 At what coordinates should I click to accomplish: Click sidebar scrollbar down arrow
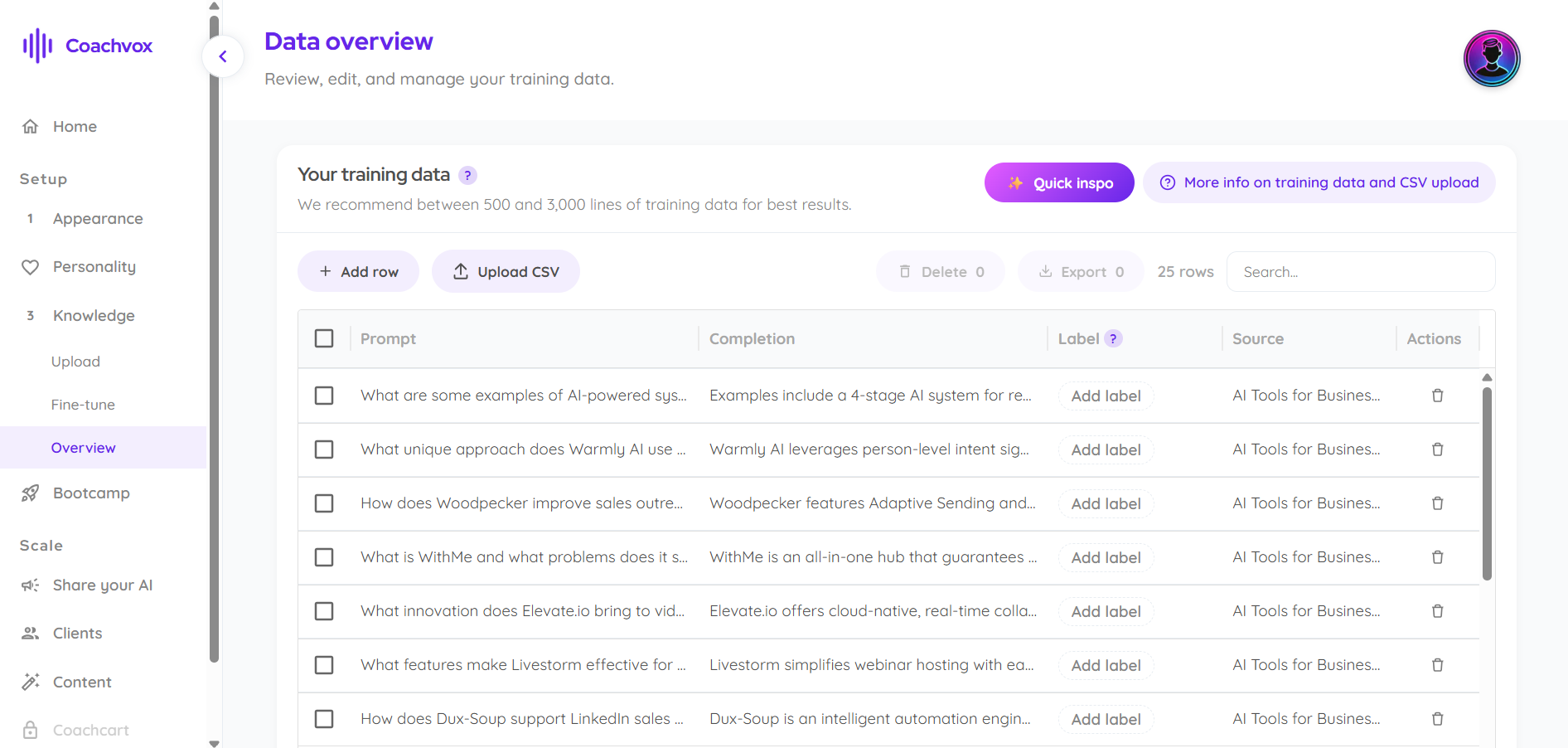coord(214,743)
